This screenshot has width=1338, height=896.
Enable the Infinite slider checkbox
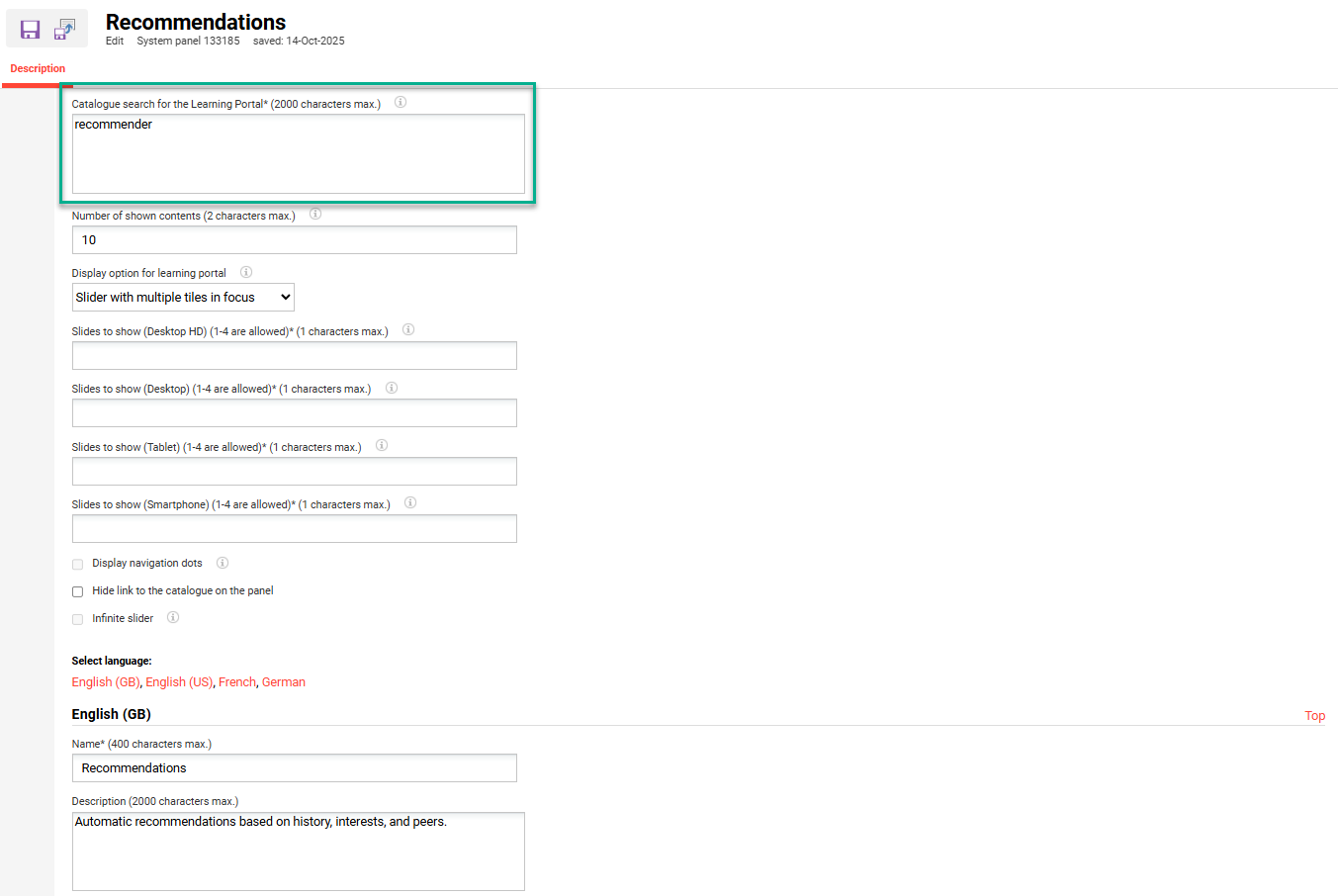(x=77, y=618)
